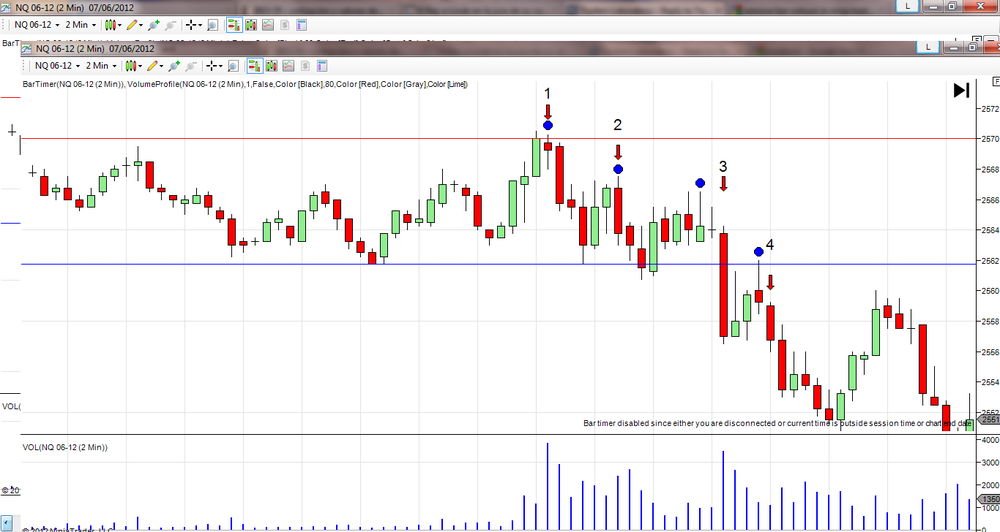Screen dimensions: 1000x532
Task: Open chart Properties icon in back window toolbar
Action: (301, 24)
